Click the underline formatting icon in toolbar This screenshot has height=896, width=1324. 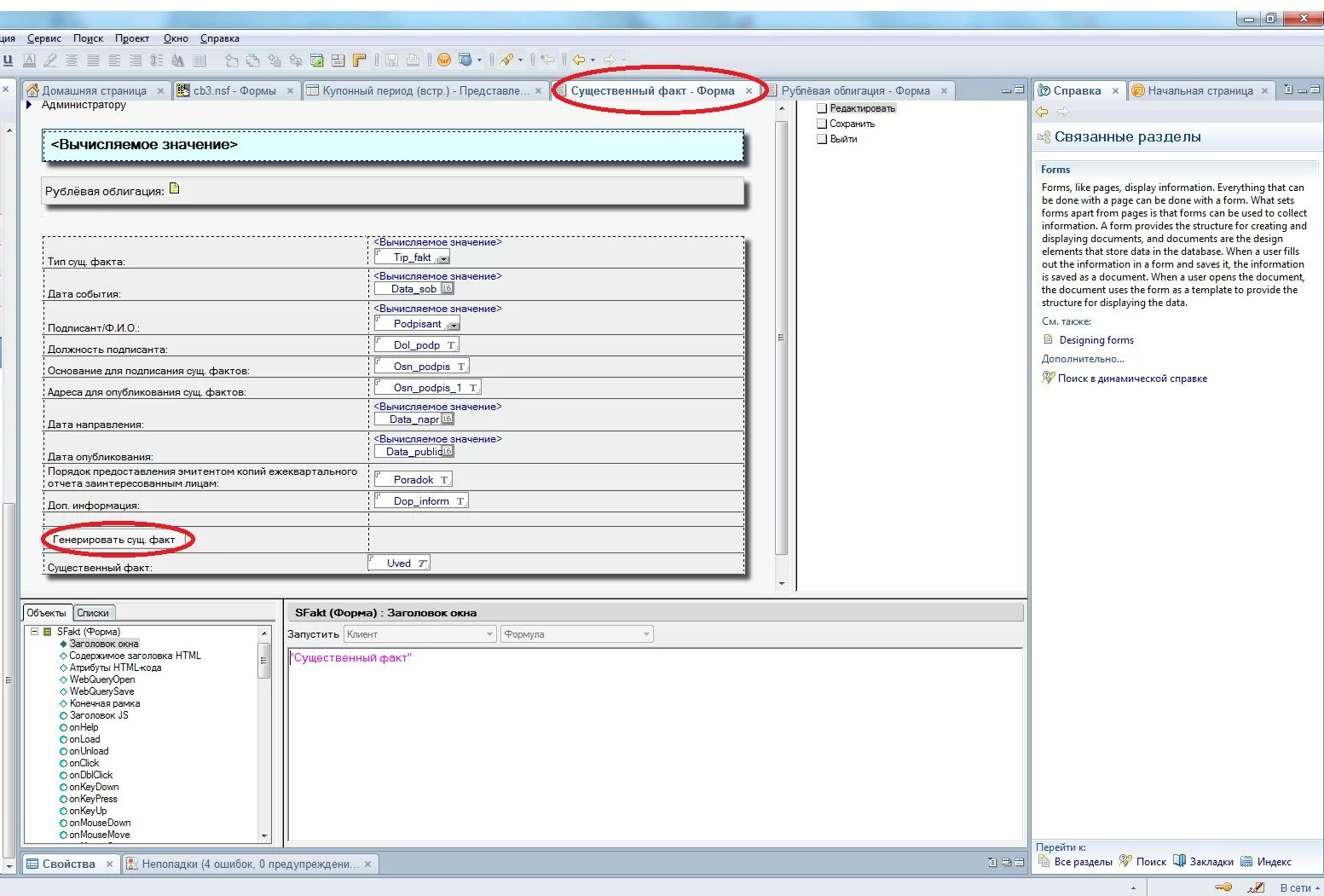coord(8,60)
